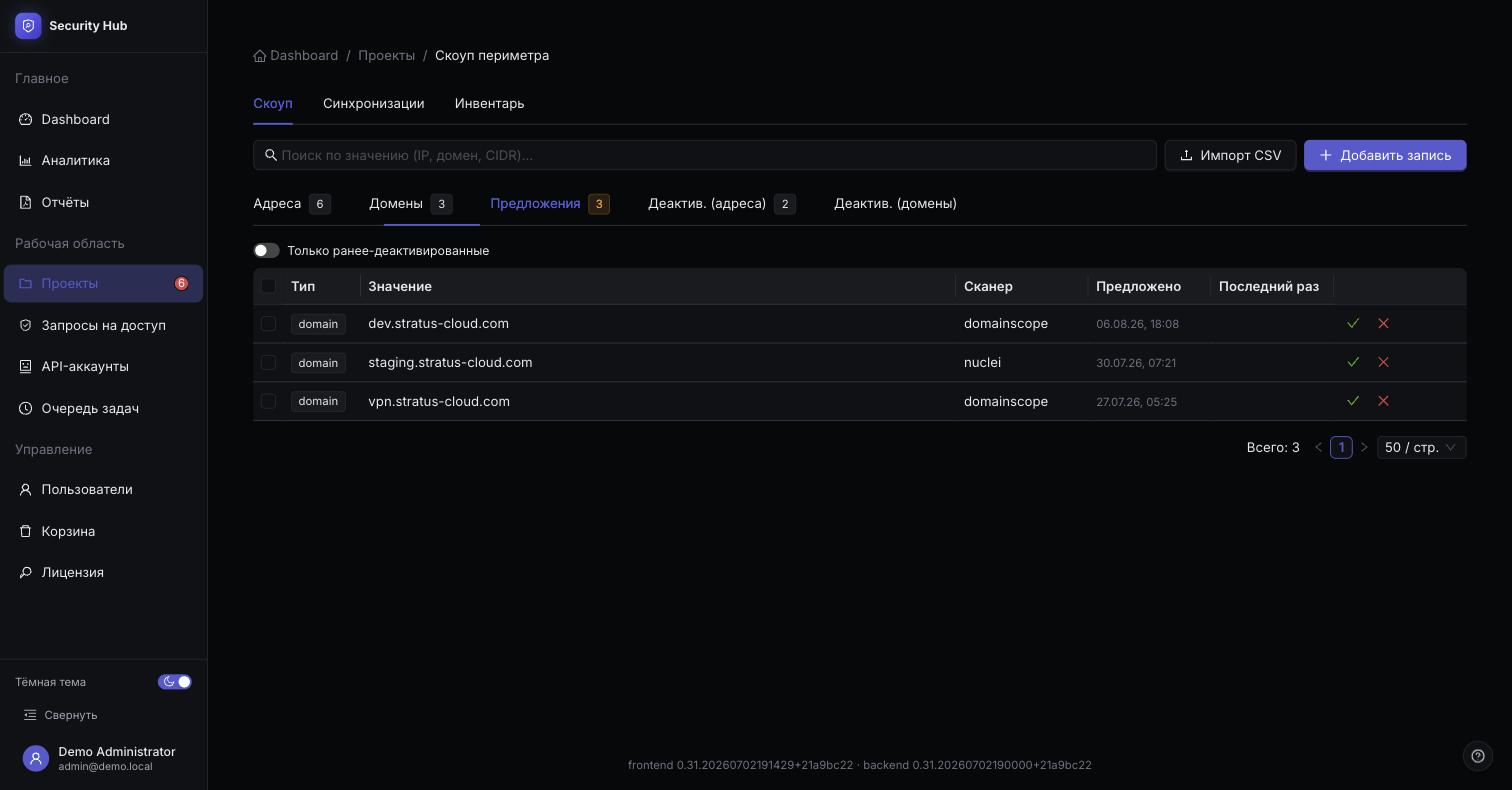
Task: Open Лицензия in the sidebar
Action: (104, 572)
